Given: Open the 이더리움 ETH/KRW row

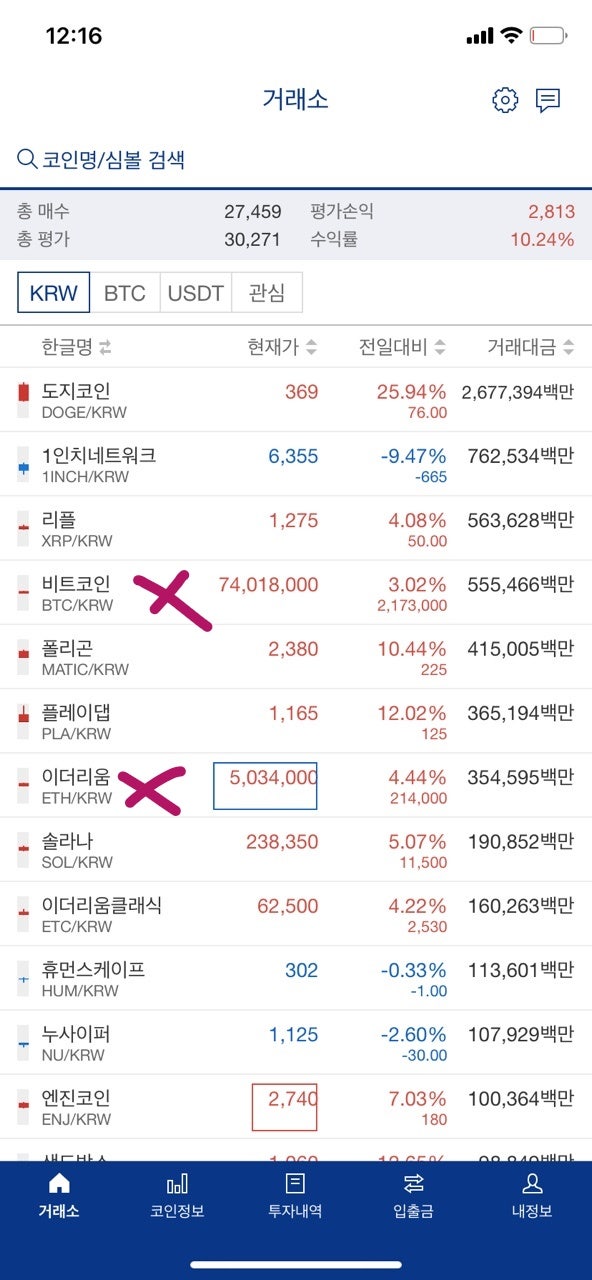Looking at the screenshot, I should 296,785.
